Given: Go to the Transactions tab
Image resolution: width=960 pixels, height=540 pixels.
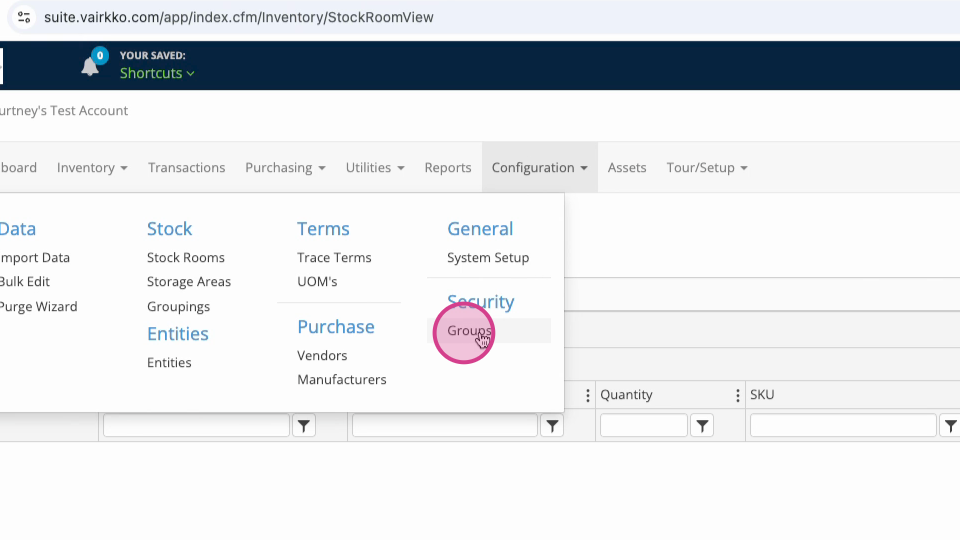Looking at the screenshot, I should coord(187,168).
